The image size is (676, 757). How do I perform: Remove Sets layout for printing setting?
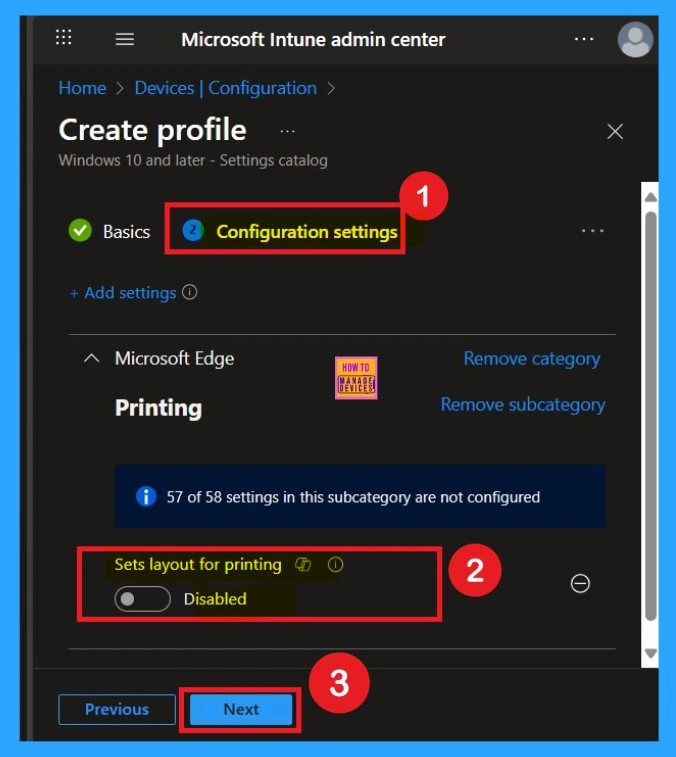(580, 584)
